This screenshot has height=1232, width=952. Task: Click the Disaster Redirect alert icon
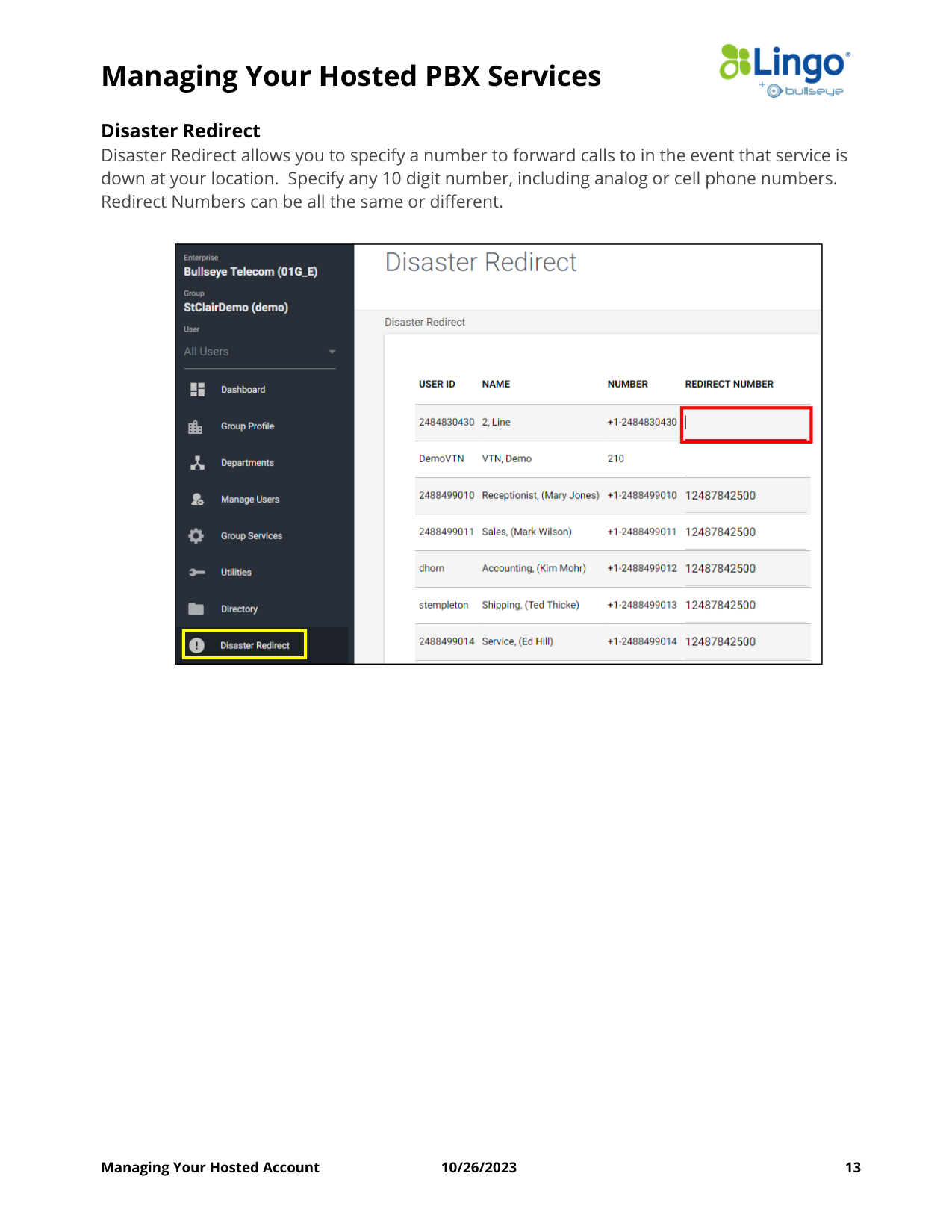tap(196, 645)
